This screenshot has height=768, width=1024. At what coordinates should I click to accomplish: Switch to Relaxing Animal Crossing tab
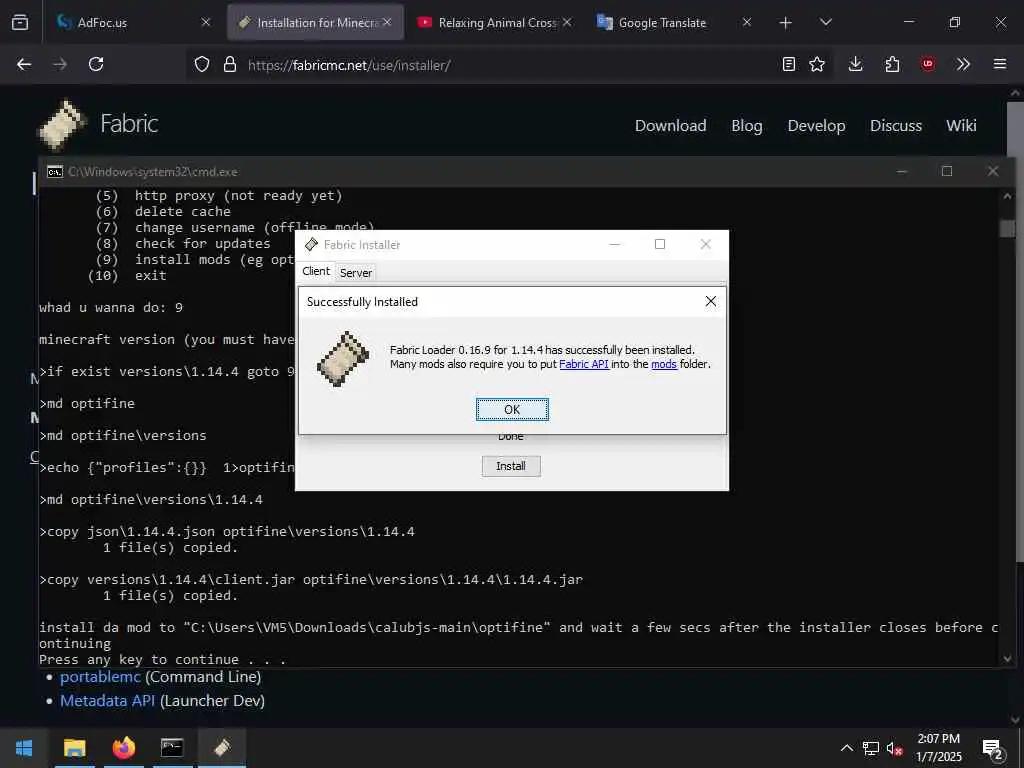[x=493, y=22]
